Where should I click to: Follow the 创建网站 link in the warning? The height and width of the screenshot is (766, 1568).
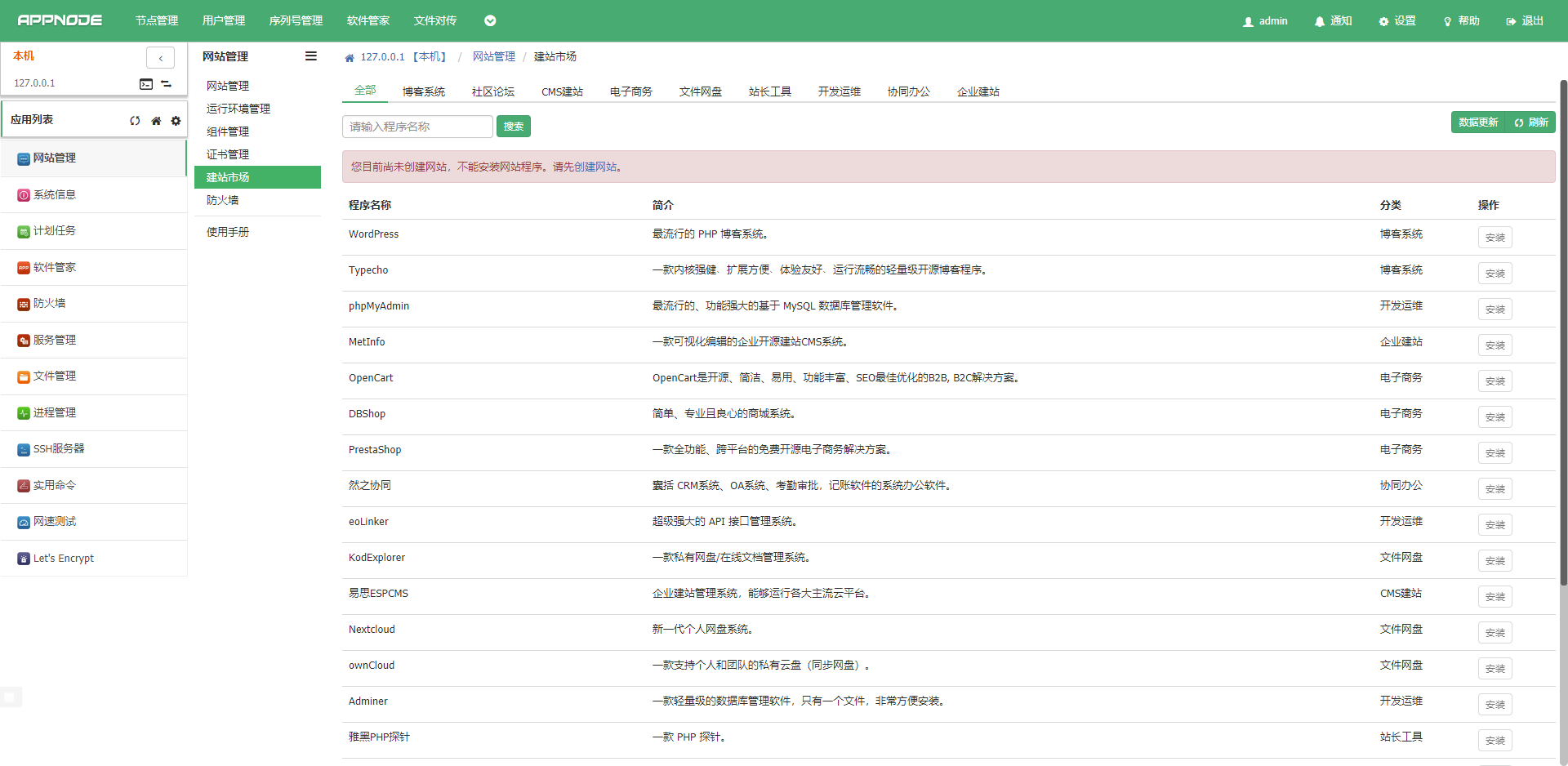(x=595, y=167)
